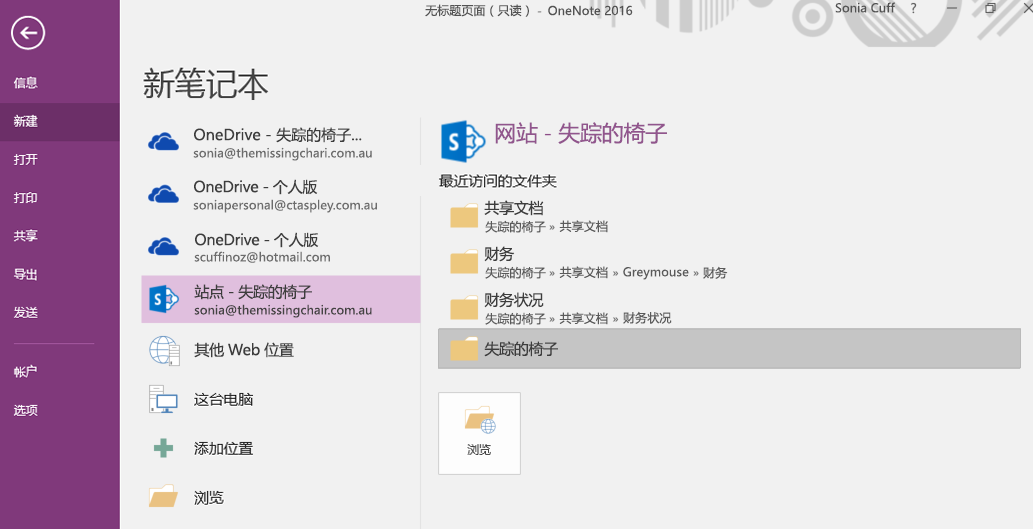1033x529 pixels.
Task: Go to the 打印 section
Action: tap(26, 198)
